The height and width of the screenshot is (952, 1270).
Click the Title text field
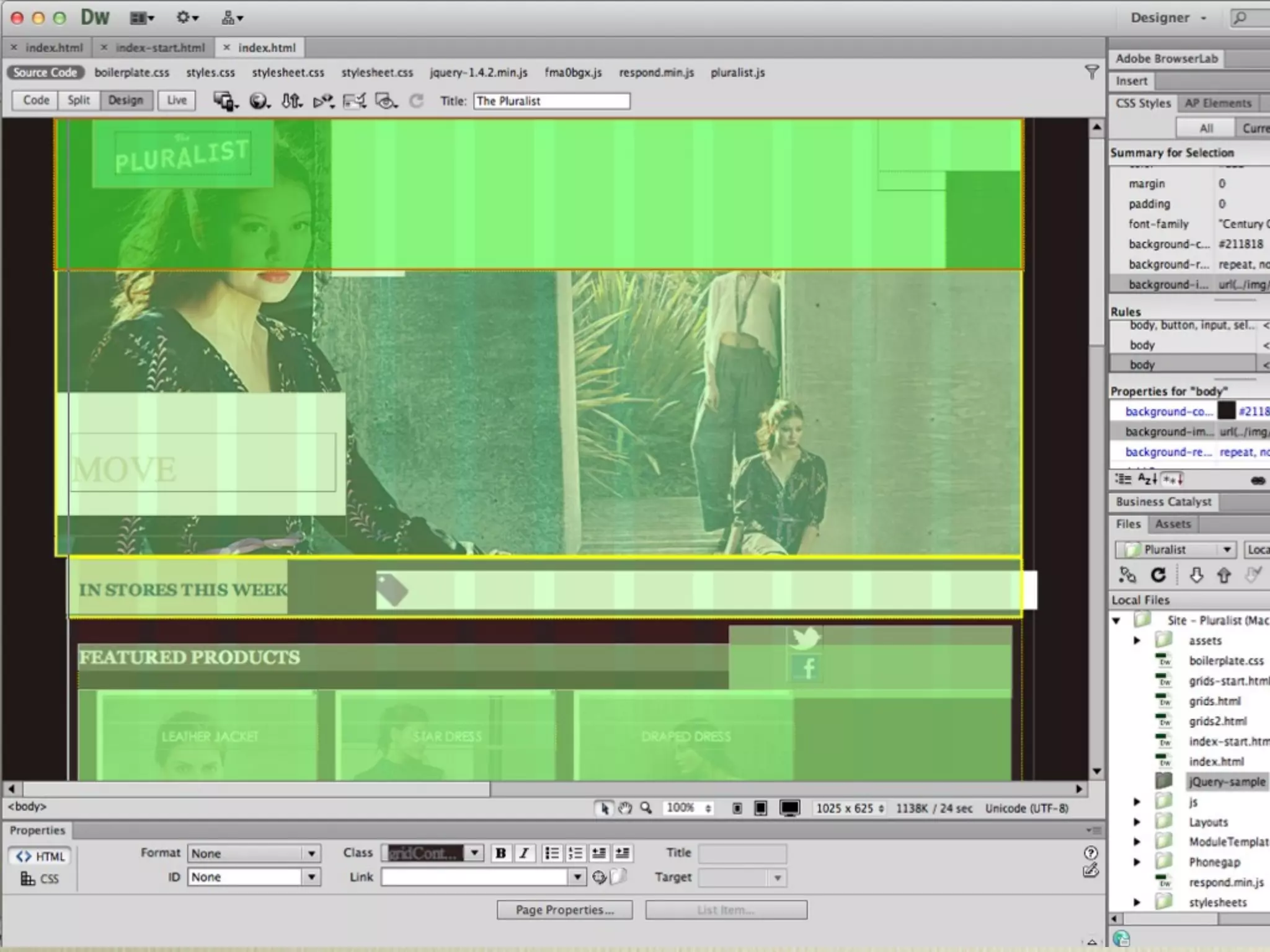point(551,101)
